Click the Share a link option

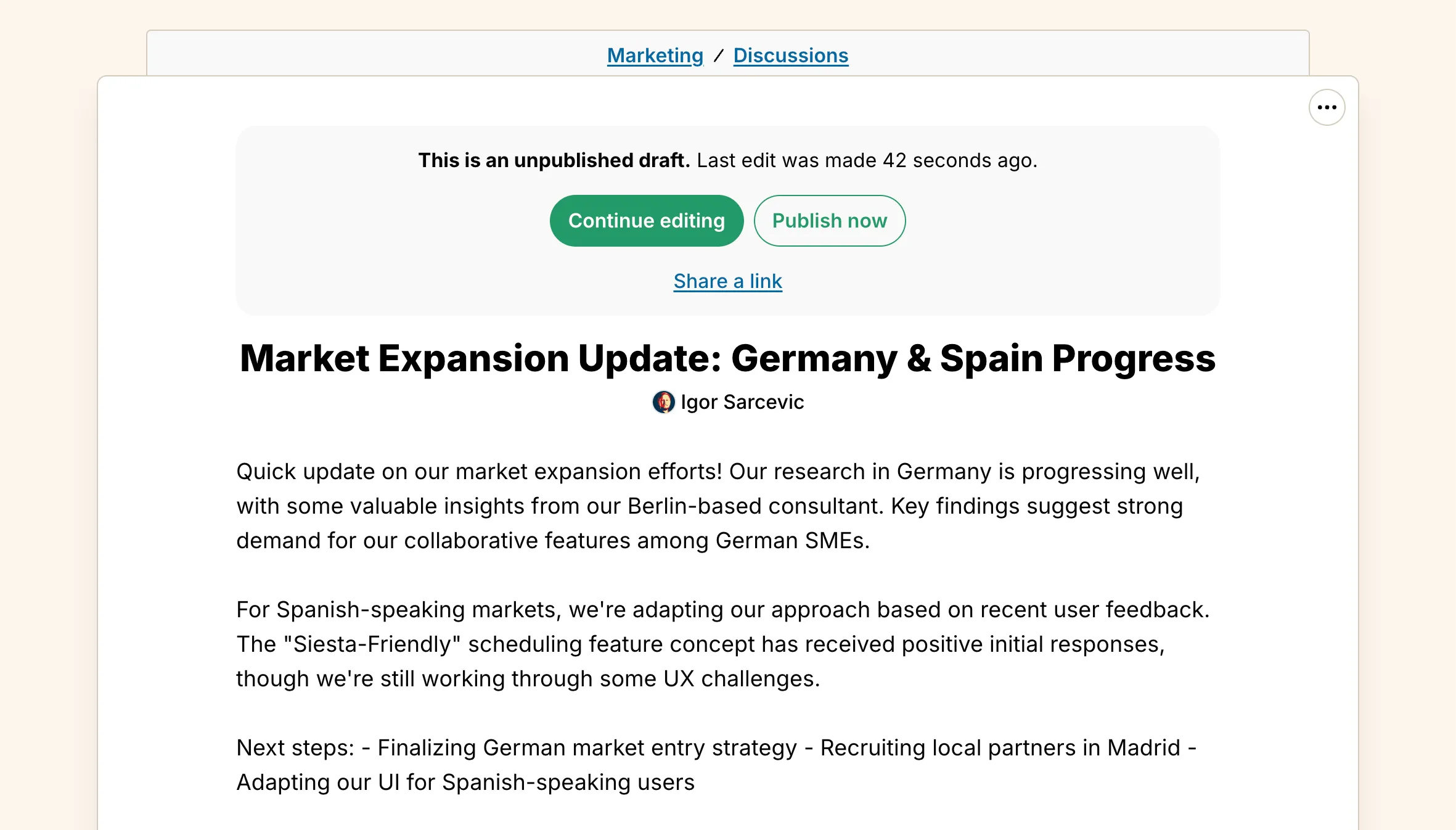[x=727, y=281]
